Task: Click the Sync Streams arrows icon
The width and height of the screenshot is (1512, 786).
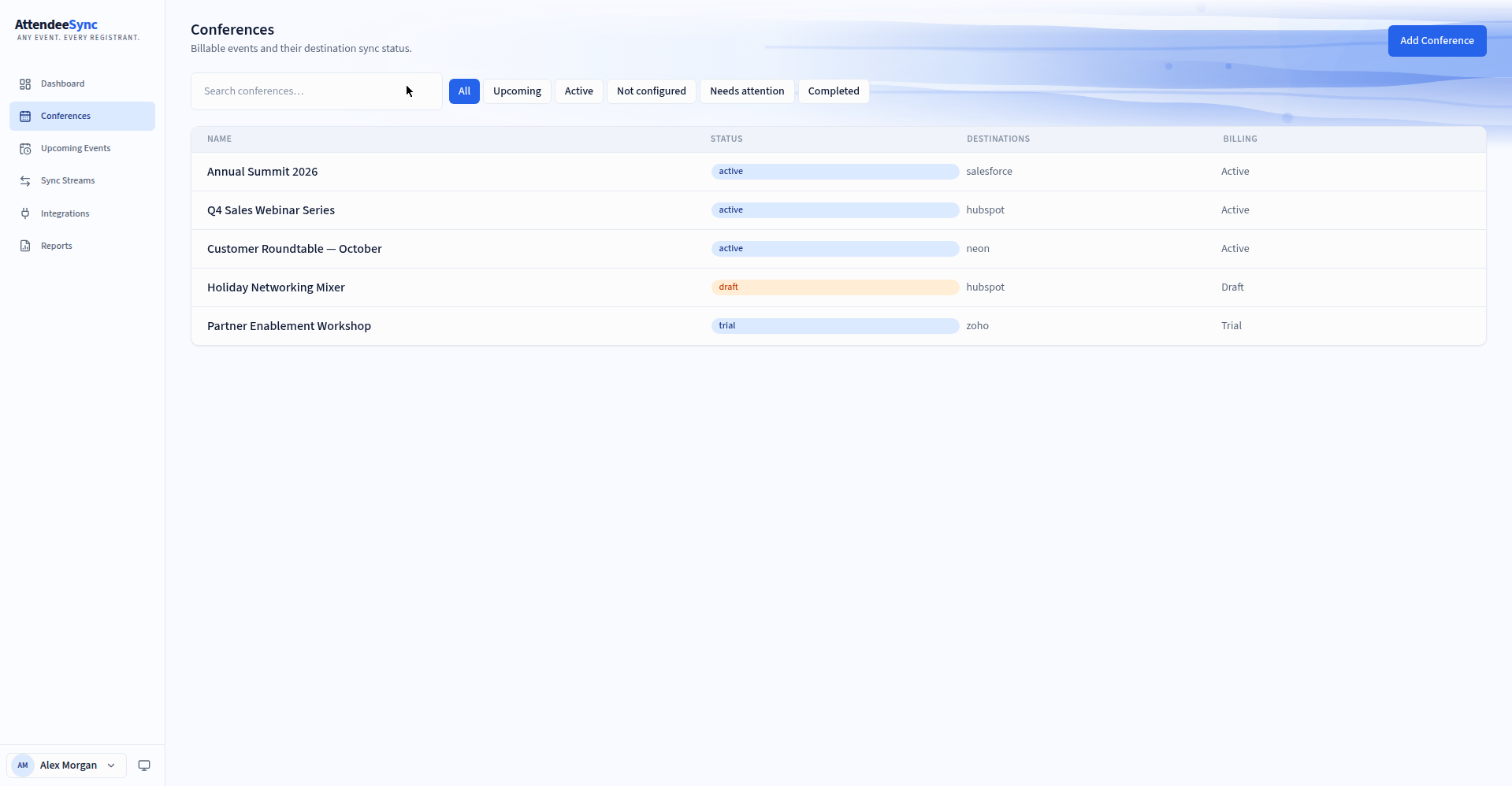Action: pyautogui.click(x=25, y=180)
